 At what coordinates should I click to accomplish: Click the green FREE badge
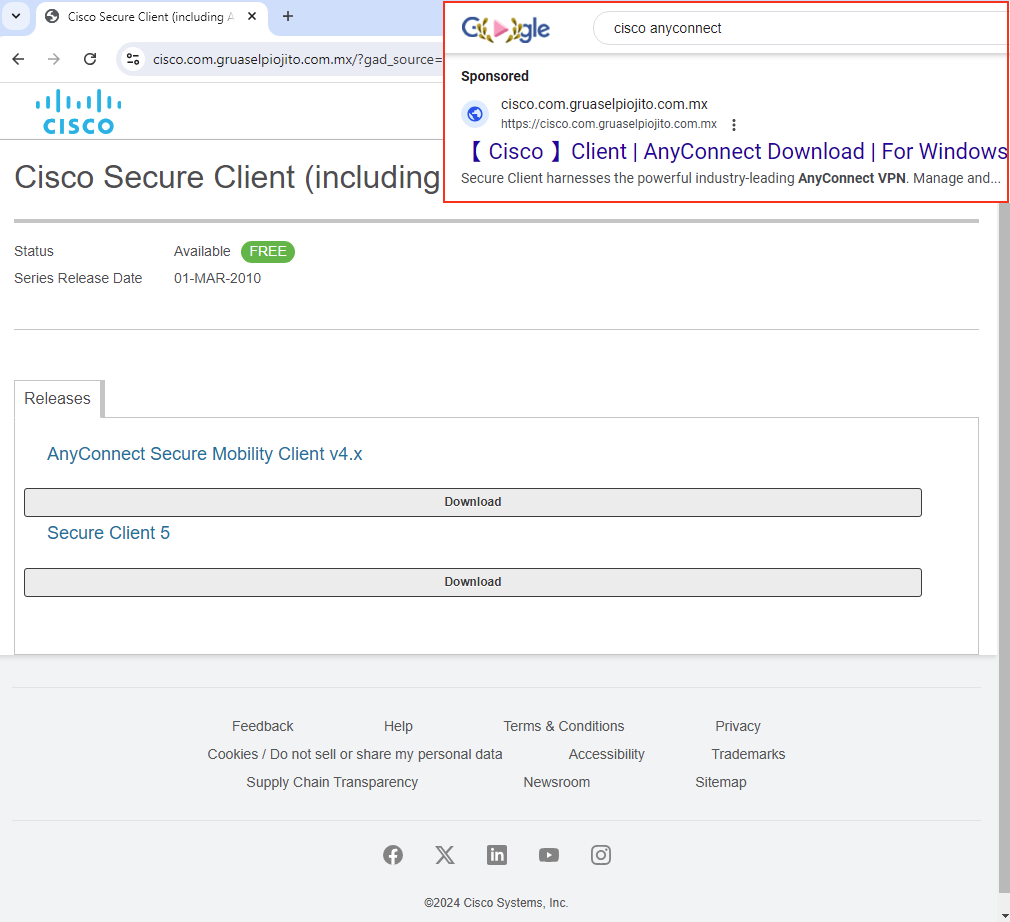click(x=268, y=251)
